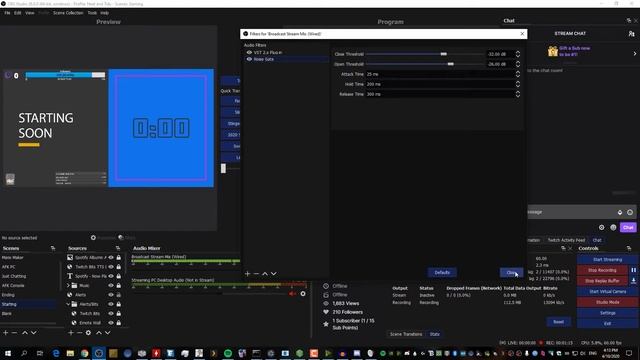This screenshot has width=640, height=360.
Task: Move source down in Sources panel
Action: [107, 333]
